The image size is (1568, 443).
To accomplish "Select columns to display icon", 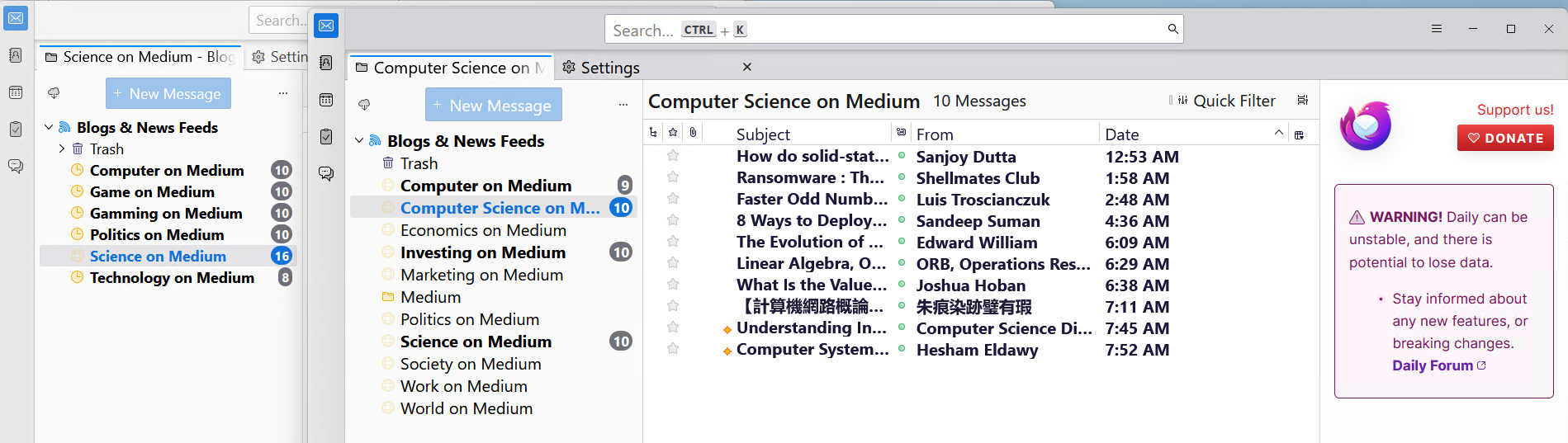I will [1300, 134].
